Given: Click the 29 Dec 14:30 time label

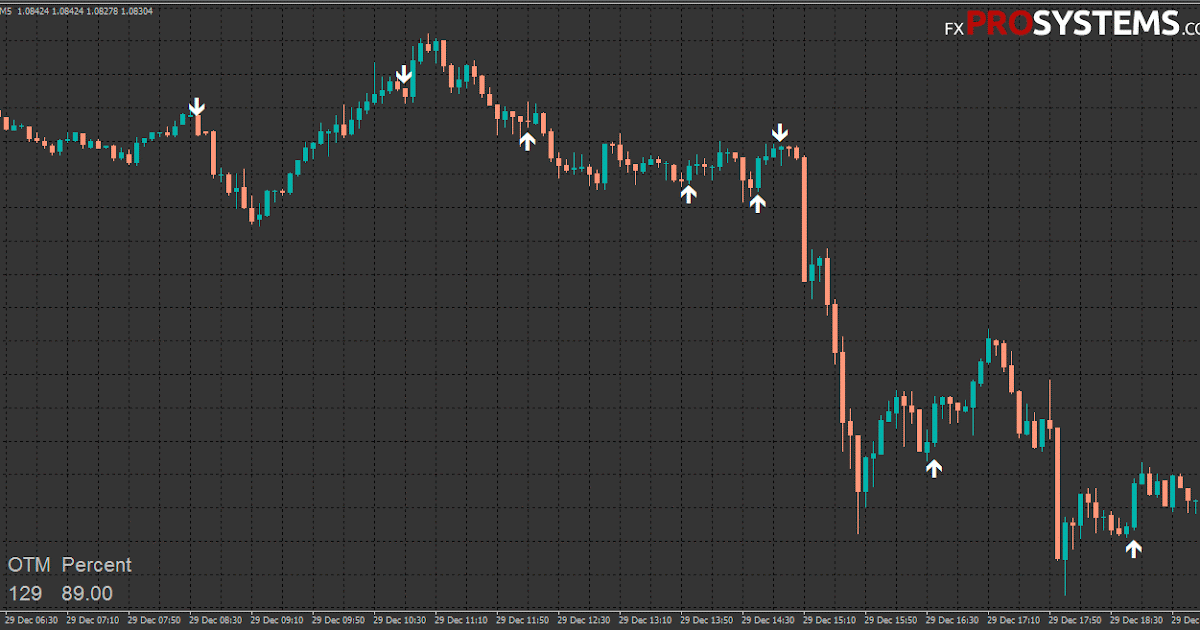Looking at the screenshot, I should pos(768,621).
